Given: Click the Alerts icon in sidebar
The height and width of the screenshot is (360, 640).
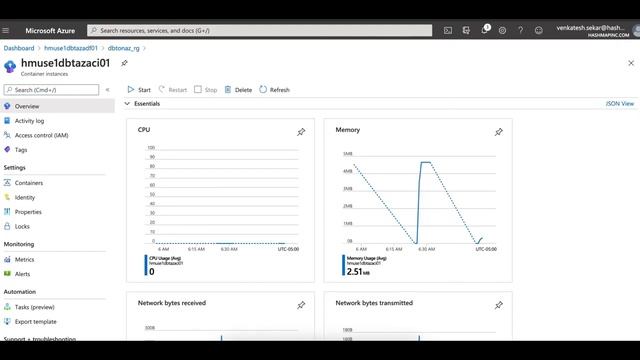Looking at the screenshot, I should pos(7,274).
